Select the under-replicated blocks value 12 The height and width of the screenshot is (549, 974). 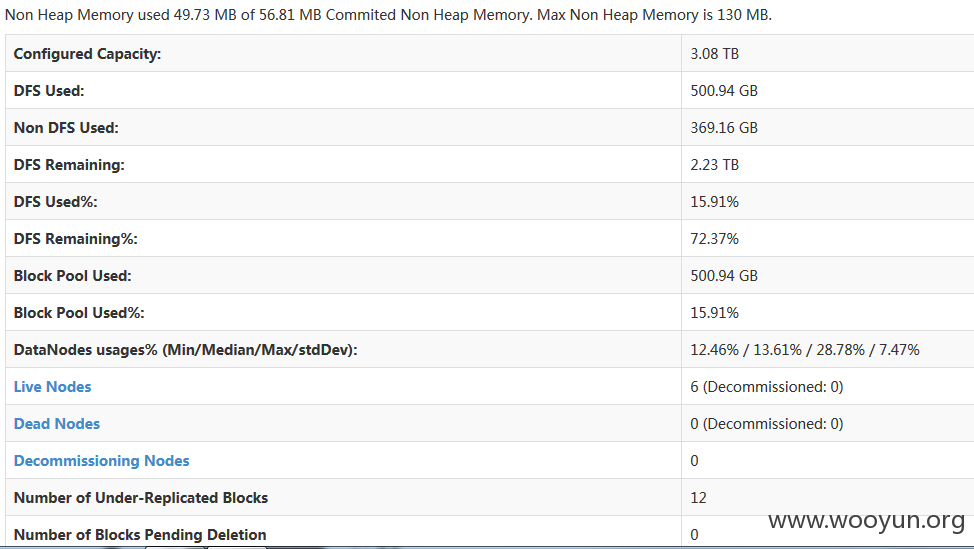698,497
